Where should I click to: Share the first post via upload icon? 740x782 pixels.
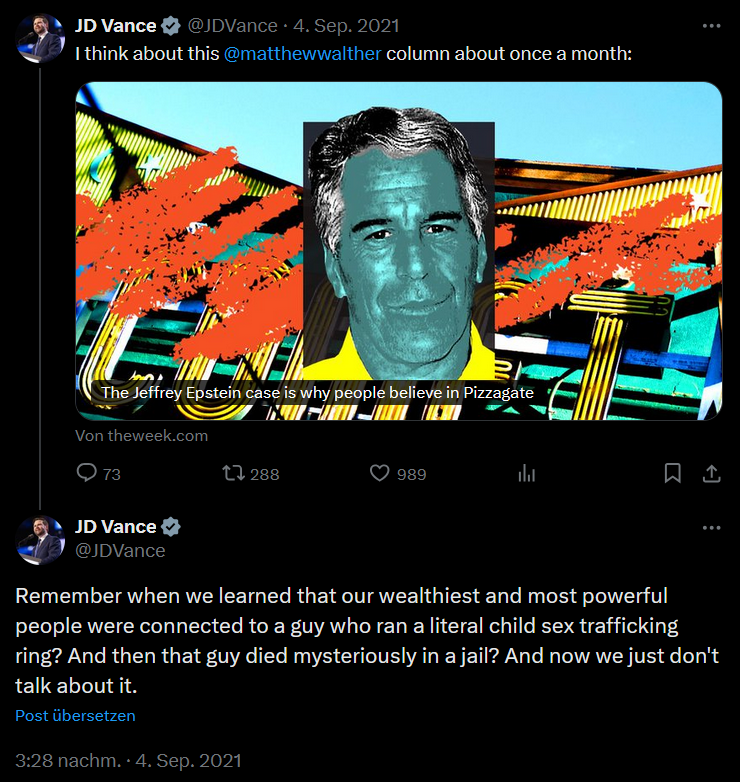tap(712, 473)
